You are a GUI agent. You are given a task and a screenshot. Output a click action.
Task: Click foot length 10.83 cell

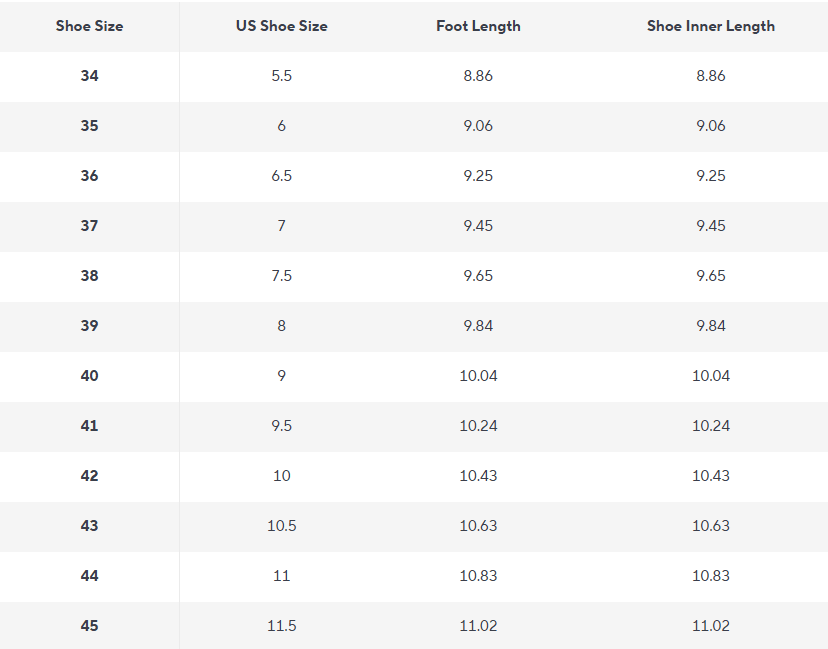(478, 576)
